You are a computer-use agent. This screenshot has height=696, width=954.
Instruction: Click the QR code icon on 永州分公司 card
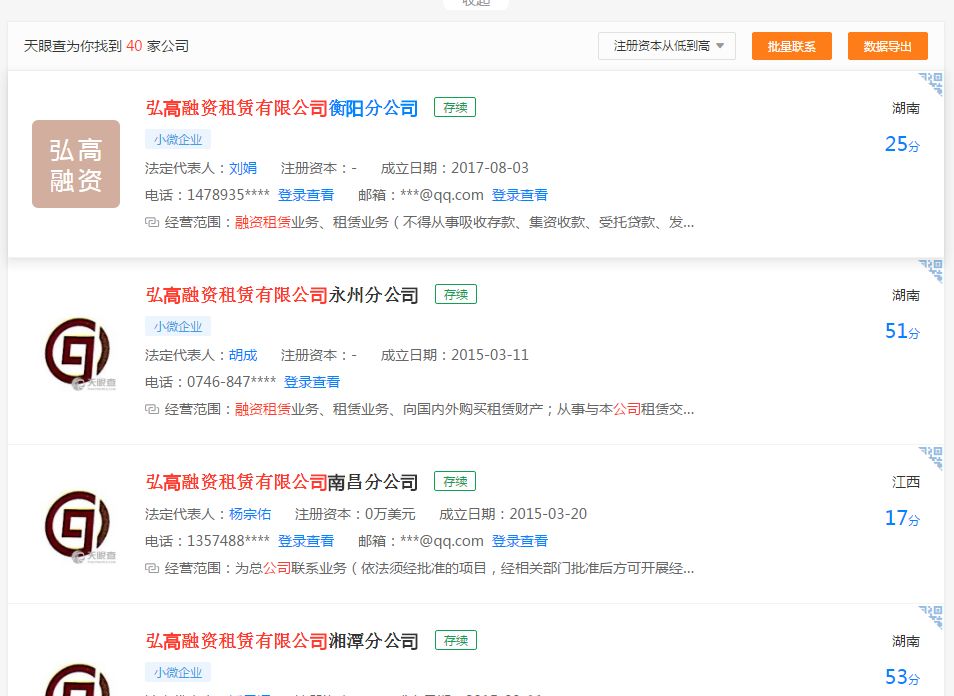(x=931, y=271)
